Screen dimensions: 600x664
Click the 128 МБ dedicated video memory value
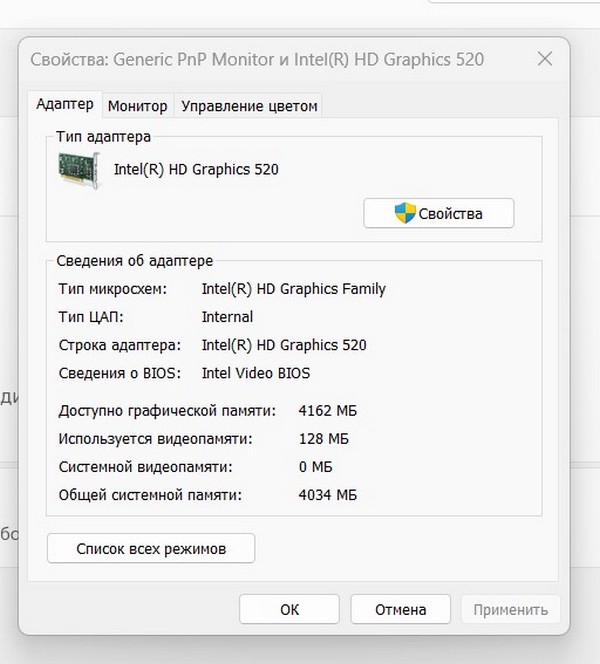(324, 439)
